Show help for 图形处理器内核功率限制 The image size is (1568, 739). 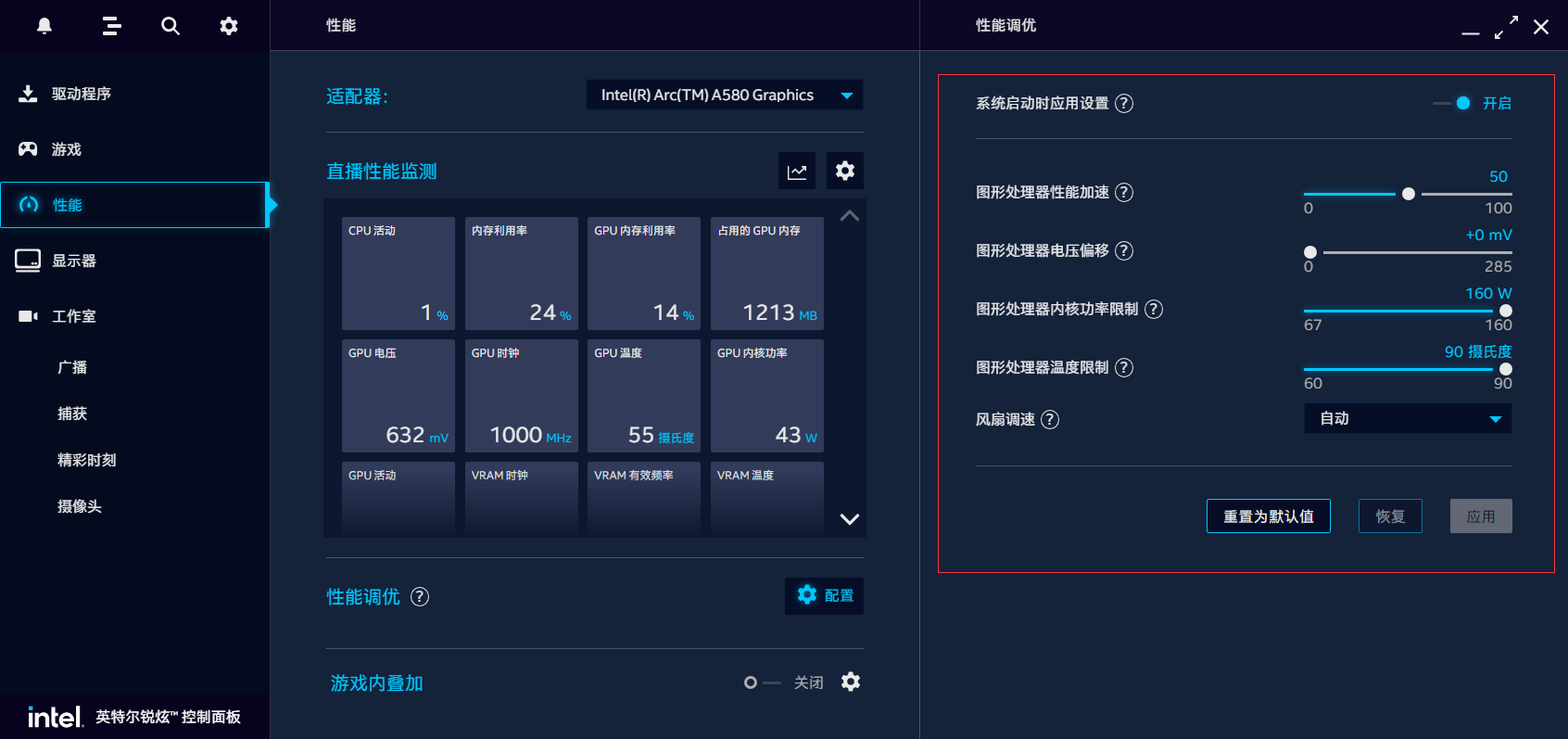click(x=1154, y=309)
